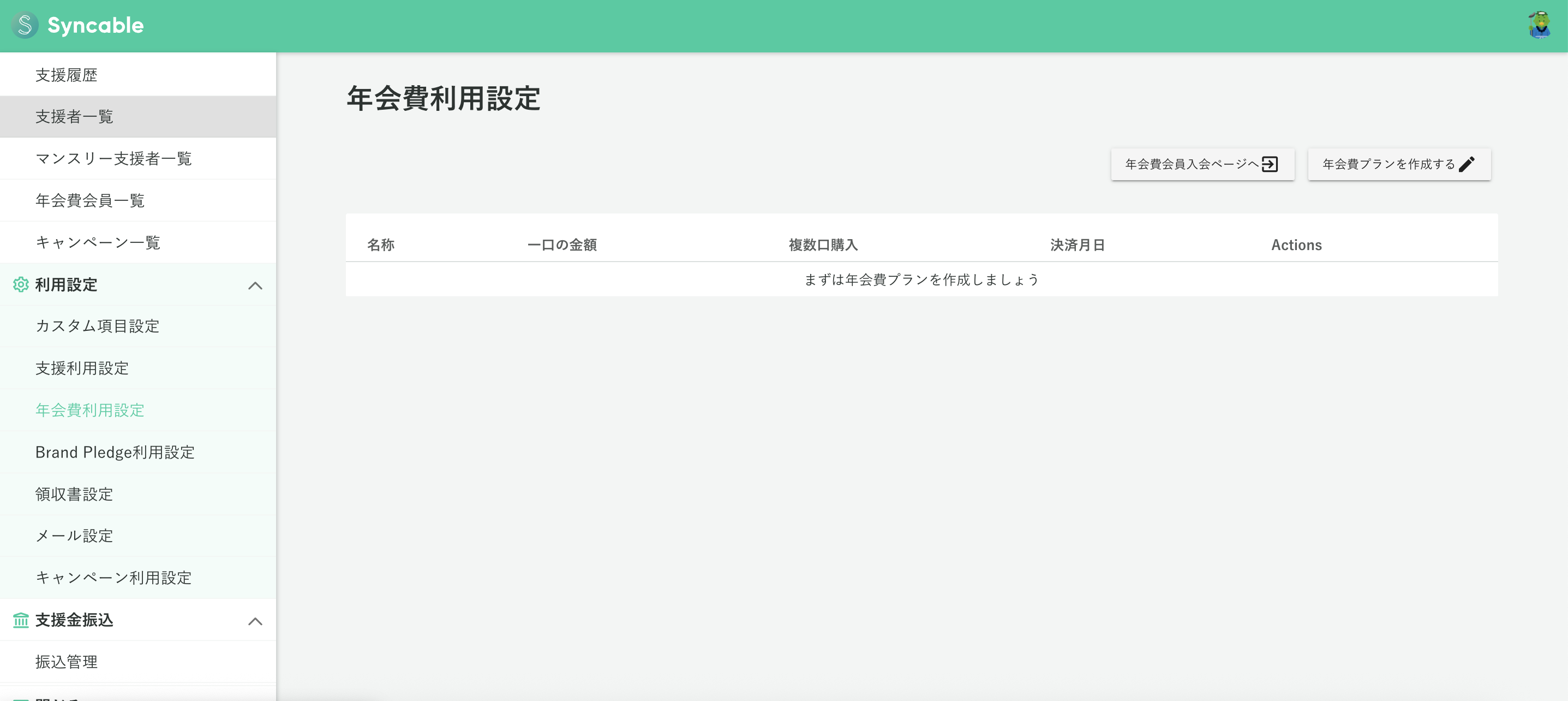Open マンスリー支援者一覧 list

(113, 158)
